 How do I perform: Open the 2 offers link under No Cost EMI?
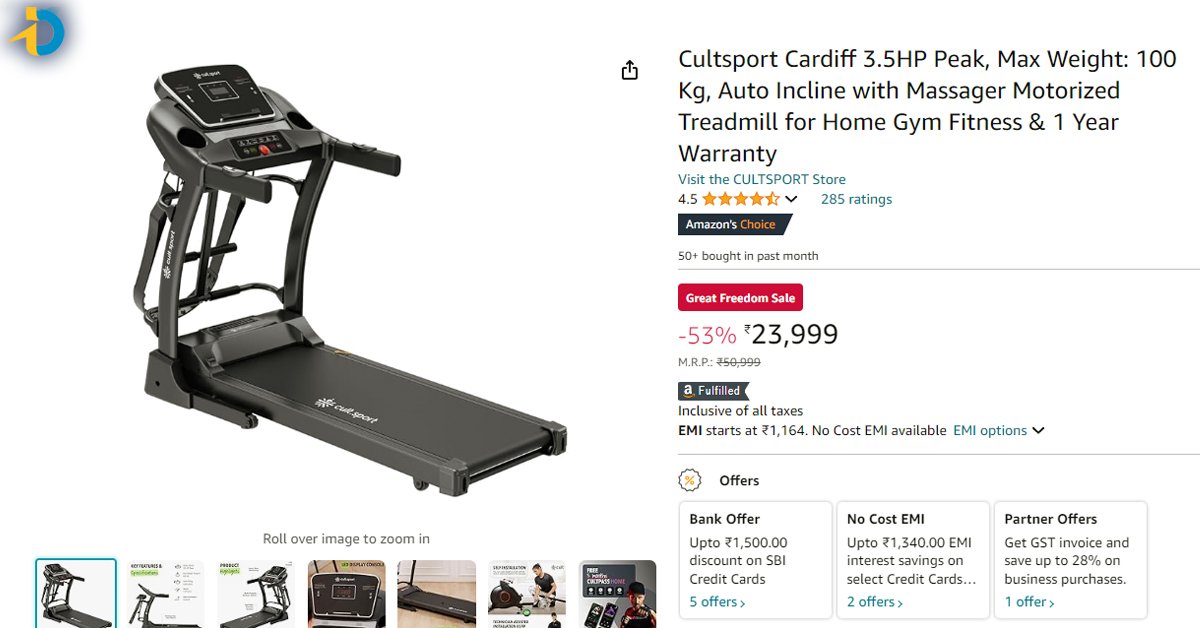coord(875,602)
